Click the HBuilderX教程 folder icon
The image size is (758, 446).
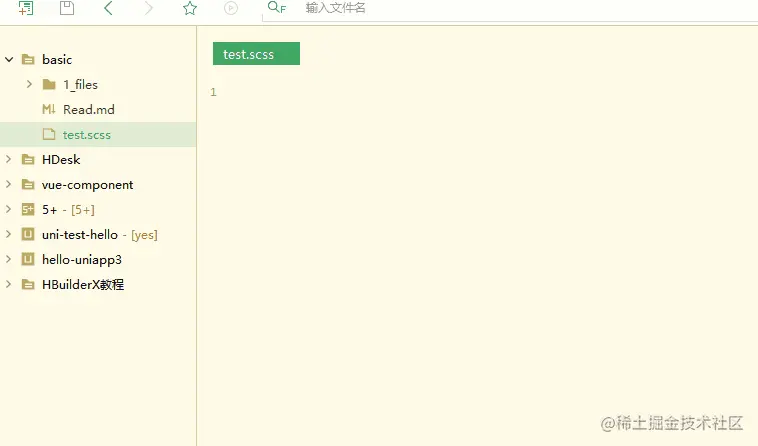(29, 285)
